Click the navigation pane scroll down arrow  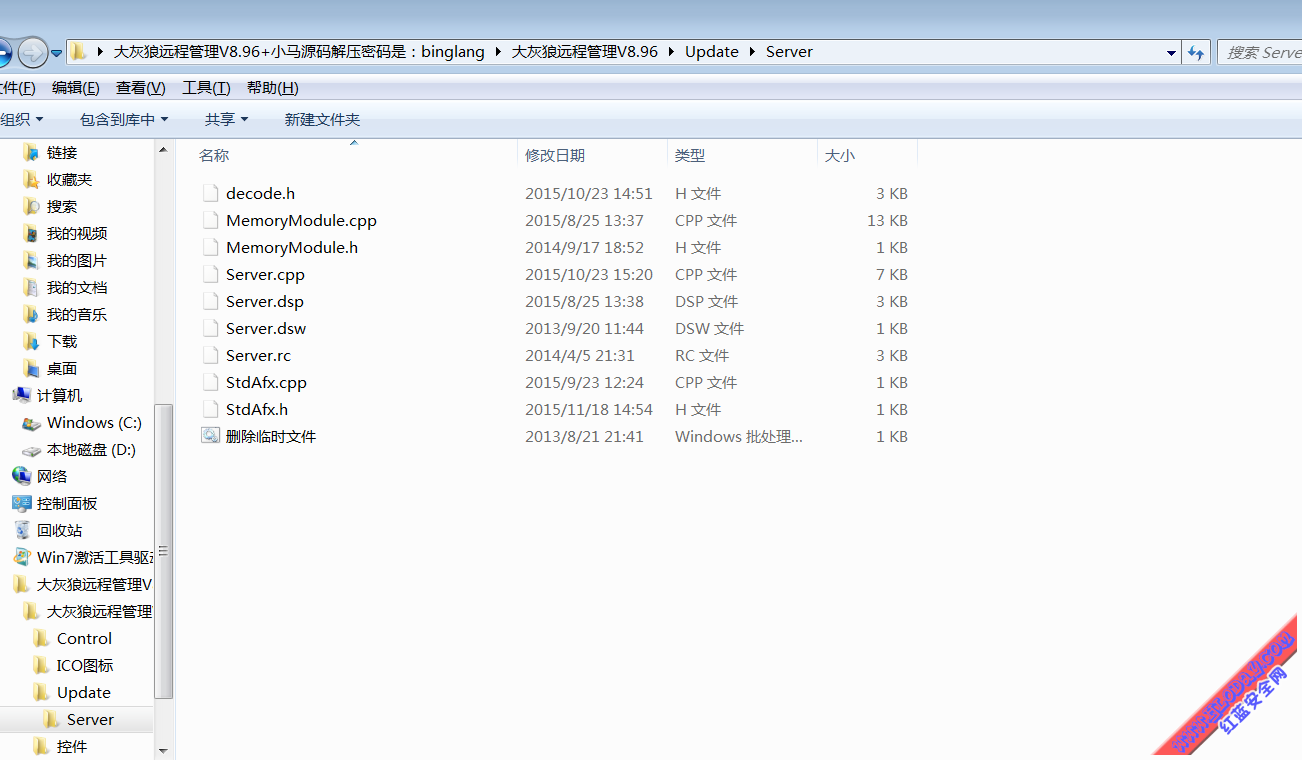164,749
